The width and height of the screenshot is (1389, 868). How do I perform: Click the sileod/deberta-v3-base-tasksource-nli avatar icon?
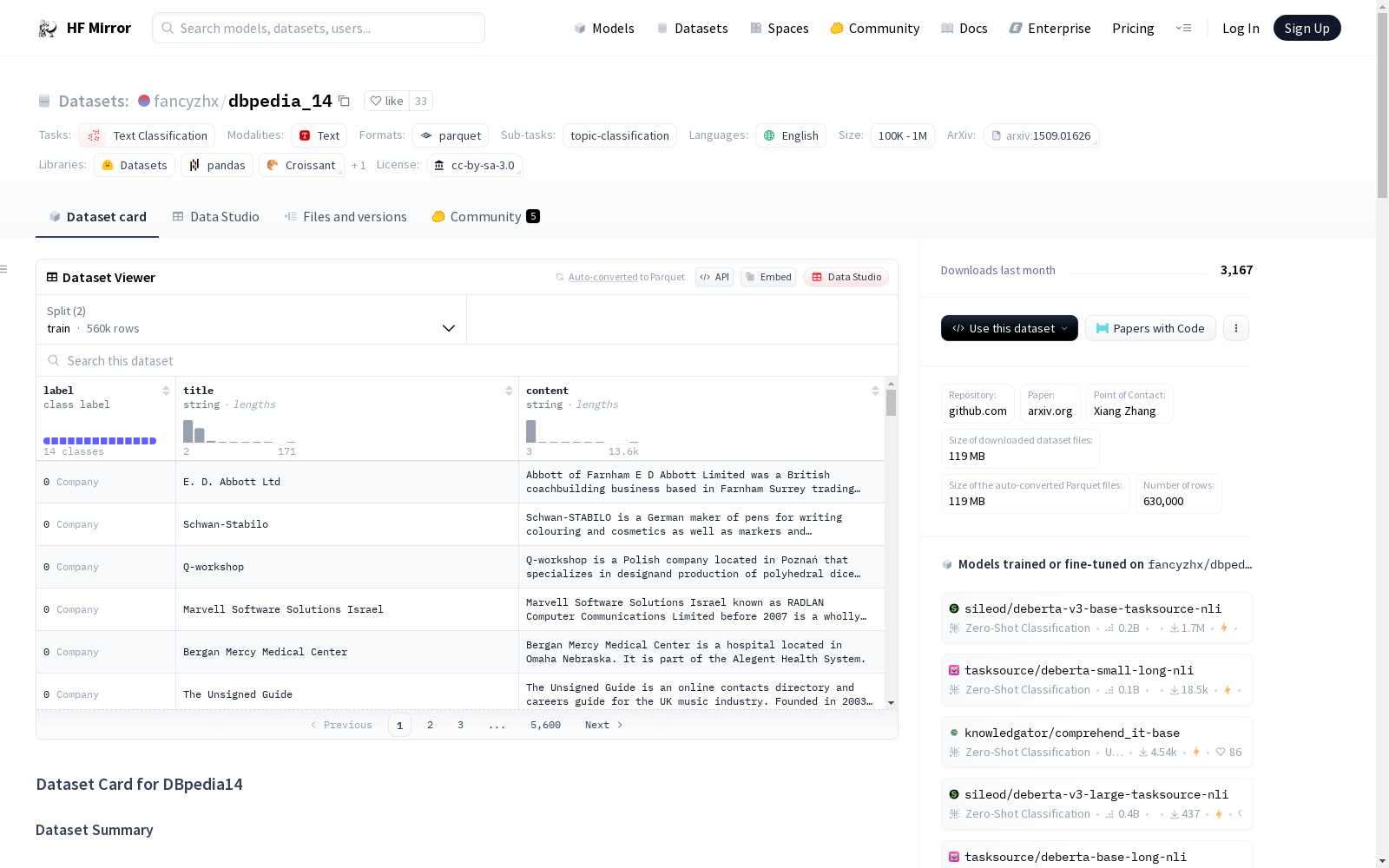[954, 608]
